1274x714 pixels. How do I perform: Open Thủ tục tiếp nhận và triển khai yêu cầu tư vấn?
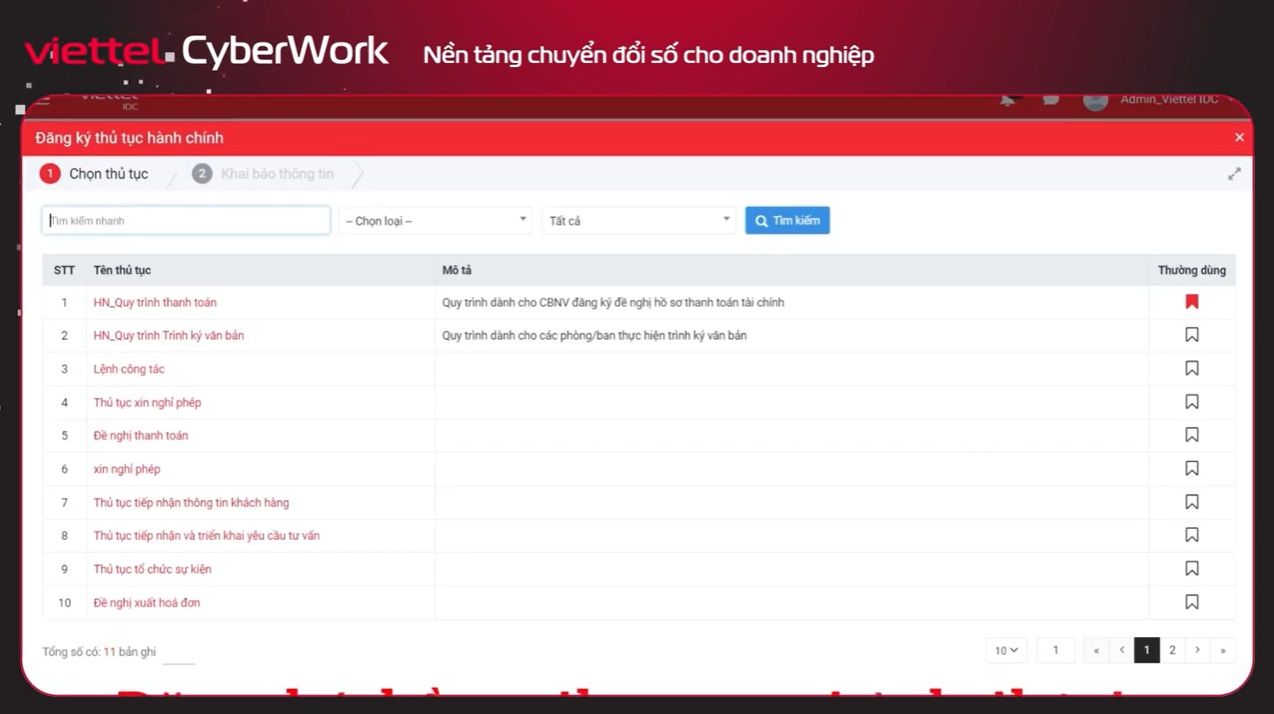[x=207, y=535]
